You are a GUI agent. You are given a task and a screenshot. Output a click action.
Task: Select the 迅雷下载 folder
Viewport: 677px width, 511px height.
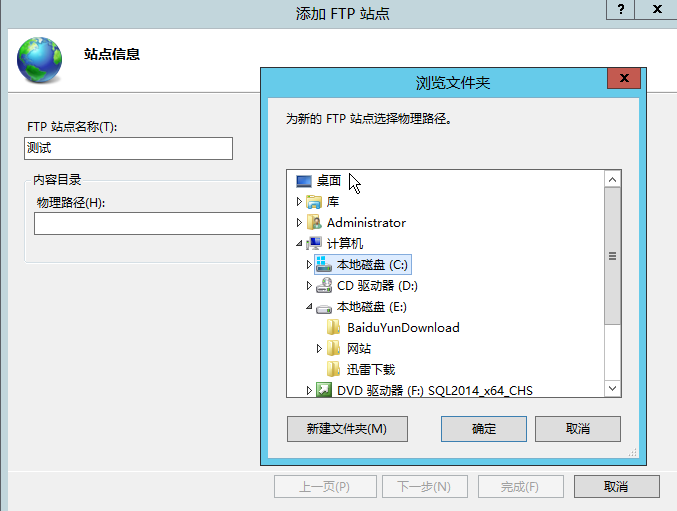click(361, 369)
